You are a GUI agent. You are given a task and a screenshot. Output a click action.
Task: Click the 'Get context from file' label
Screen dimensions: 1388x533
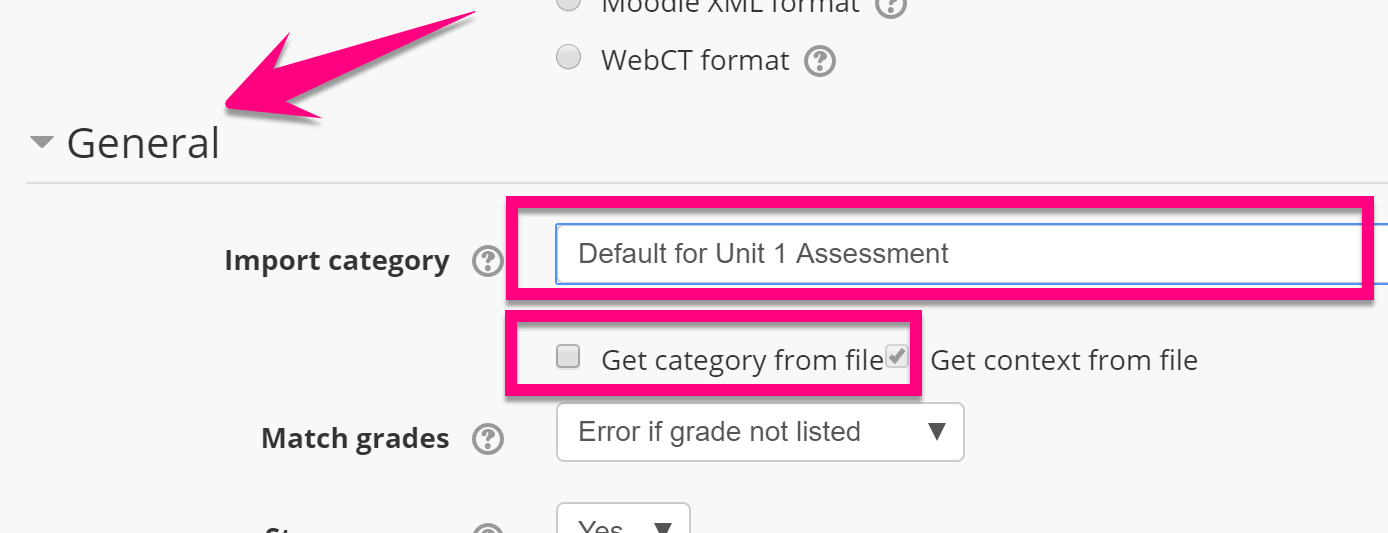(x=1064, y=360)
